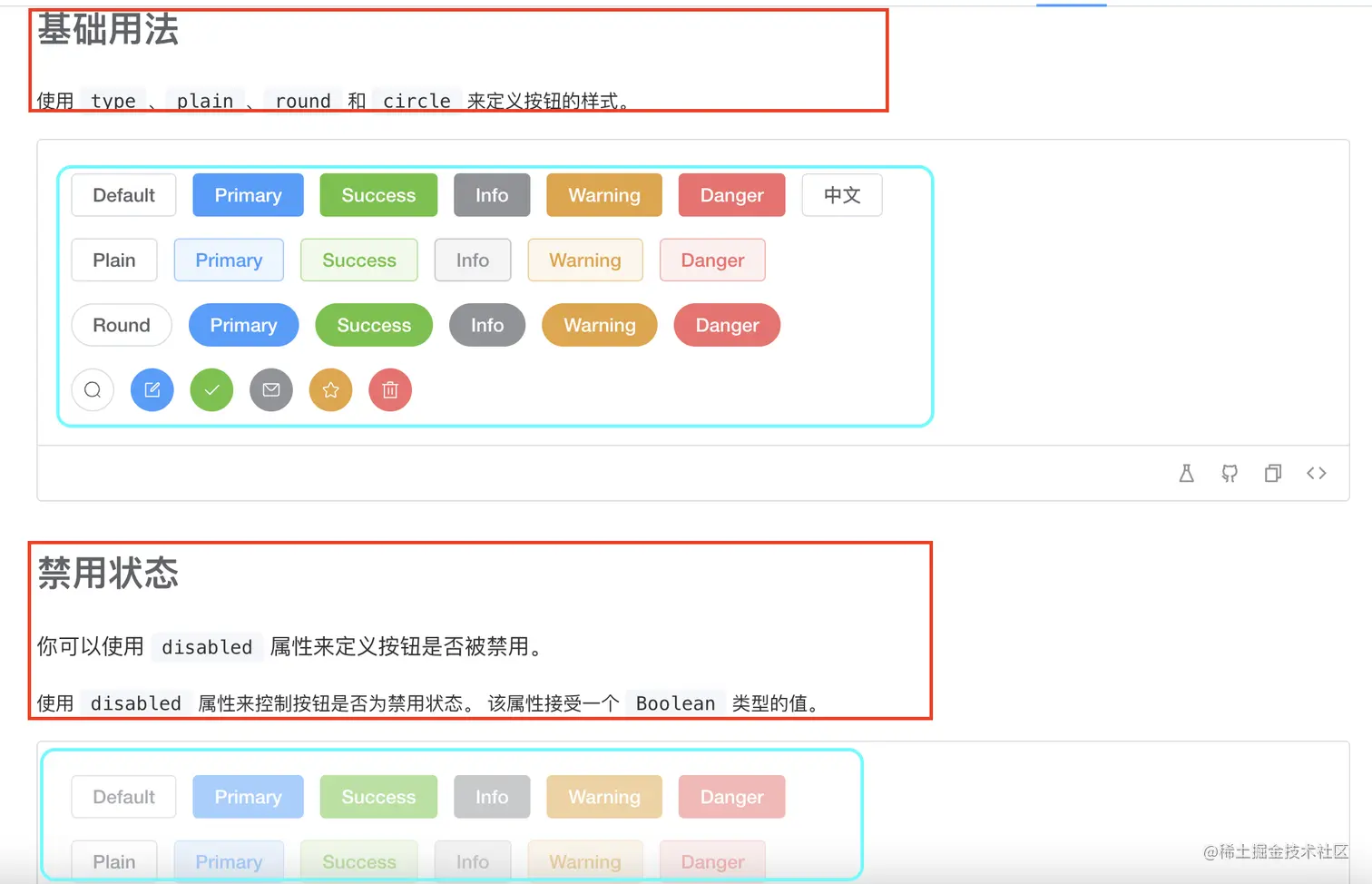
Task: Click the green circular check icon button
Action: click(211, 389)
